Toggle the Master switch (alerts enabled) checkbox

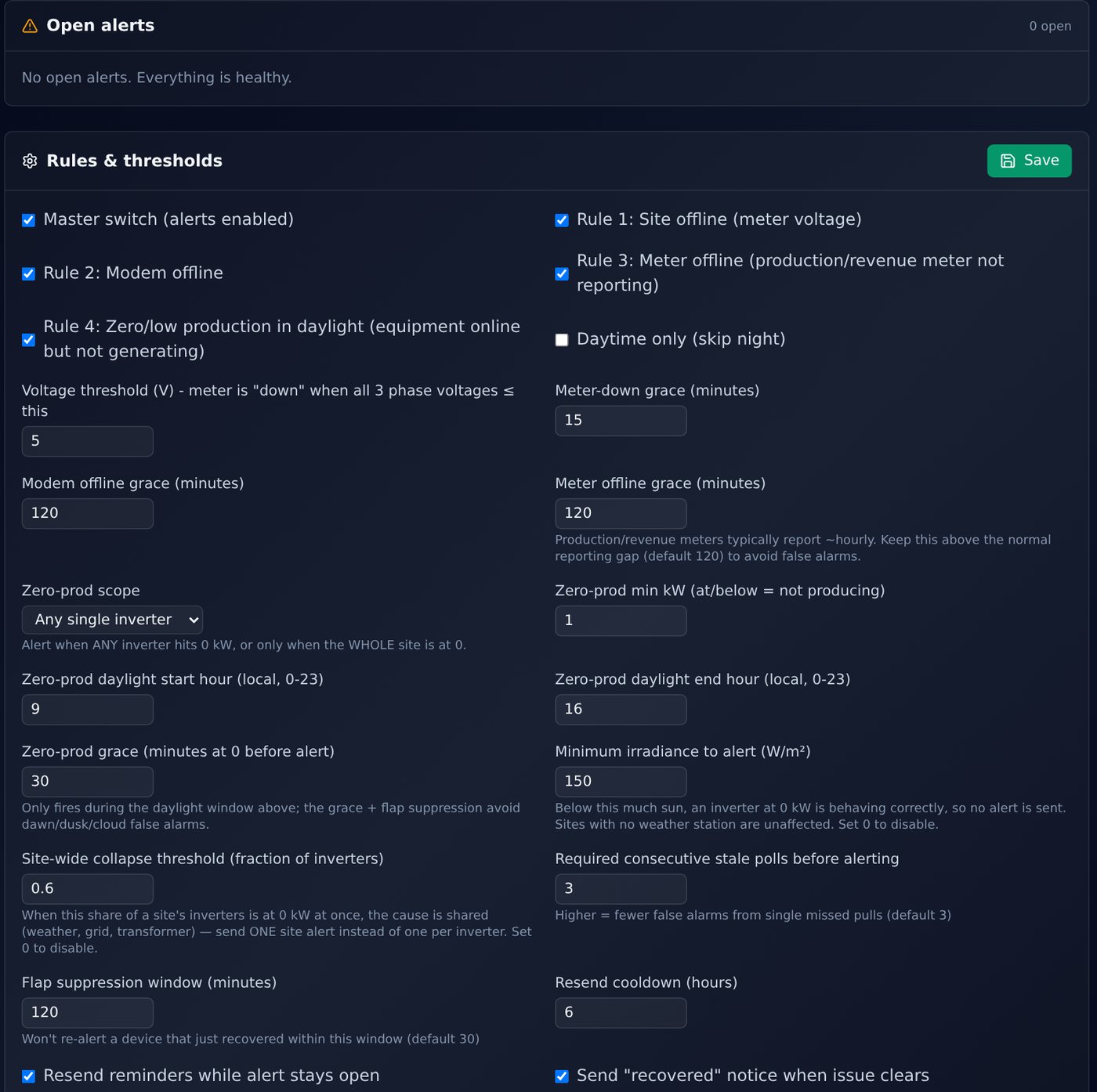click(x=28, y=220)
